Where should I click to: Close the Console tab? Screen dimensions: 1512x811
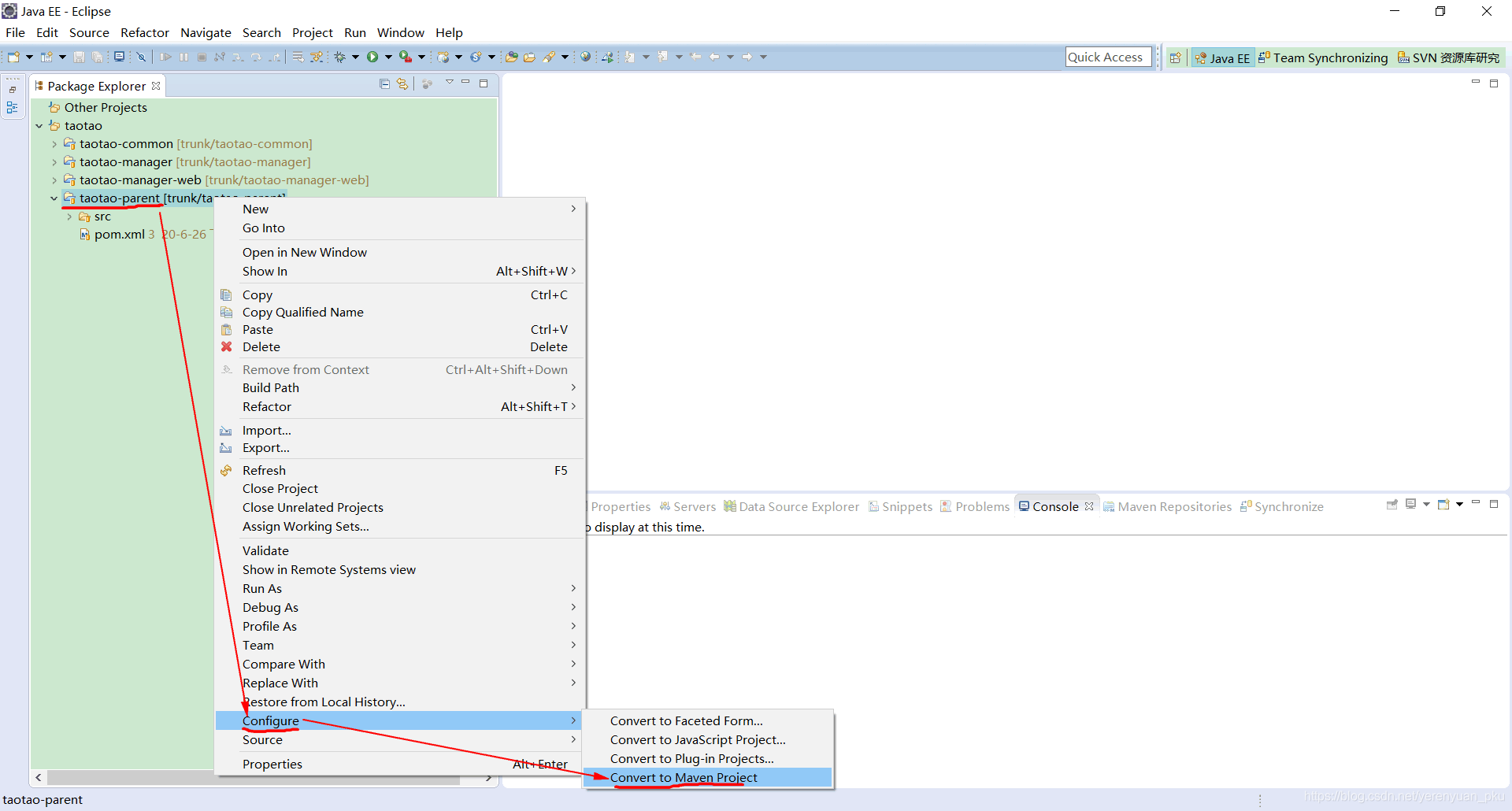click(x=1089, y=506)
